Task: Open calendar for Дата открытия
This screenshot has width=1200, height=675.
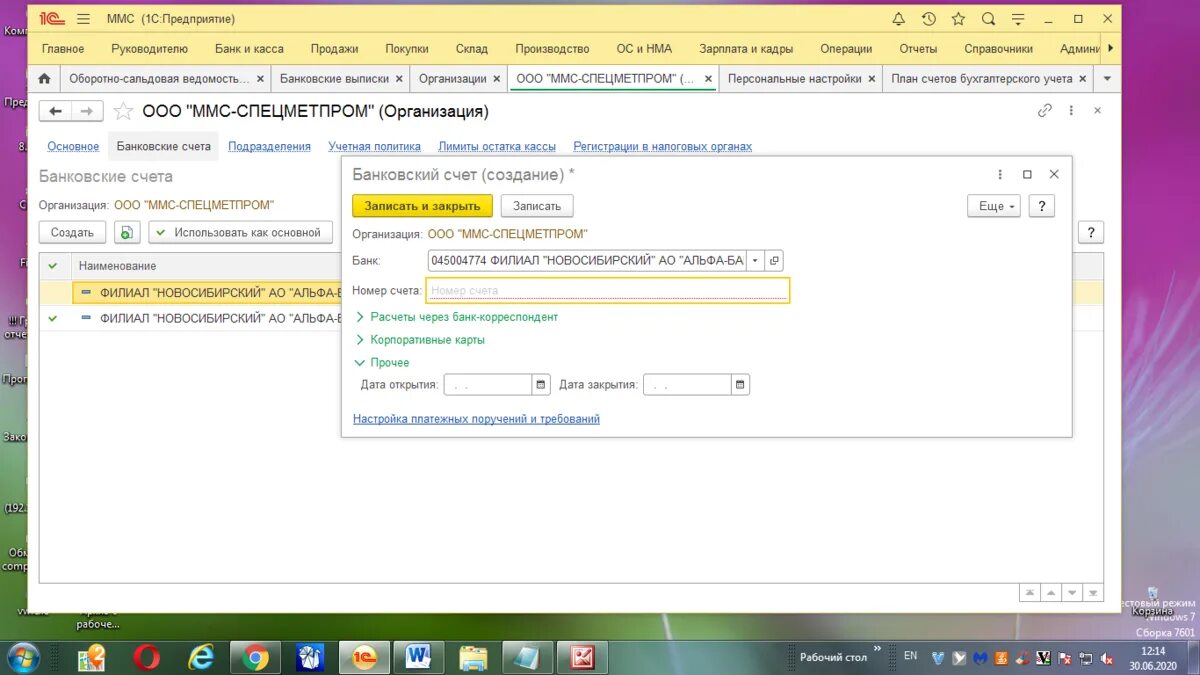Action: (540, 384)
